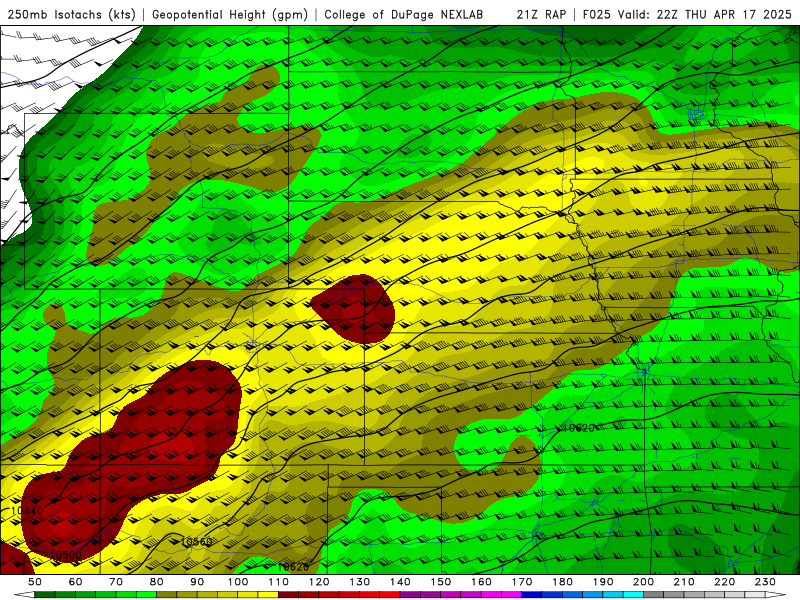The image size is (800, 600).
Task: Click the 10440 height contour label
Action: coord(27,510)
